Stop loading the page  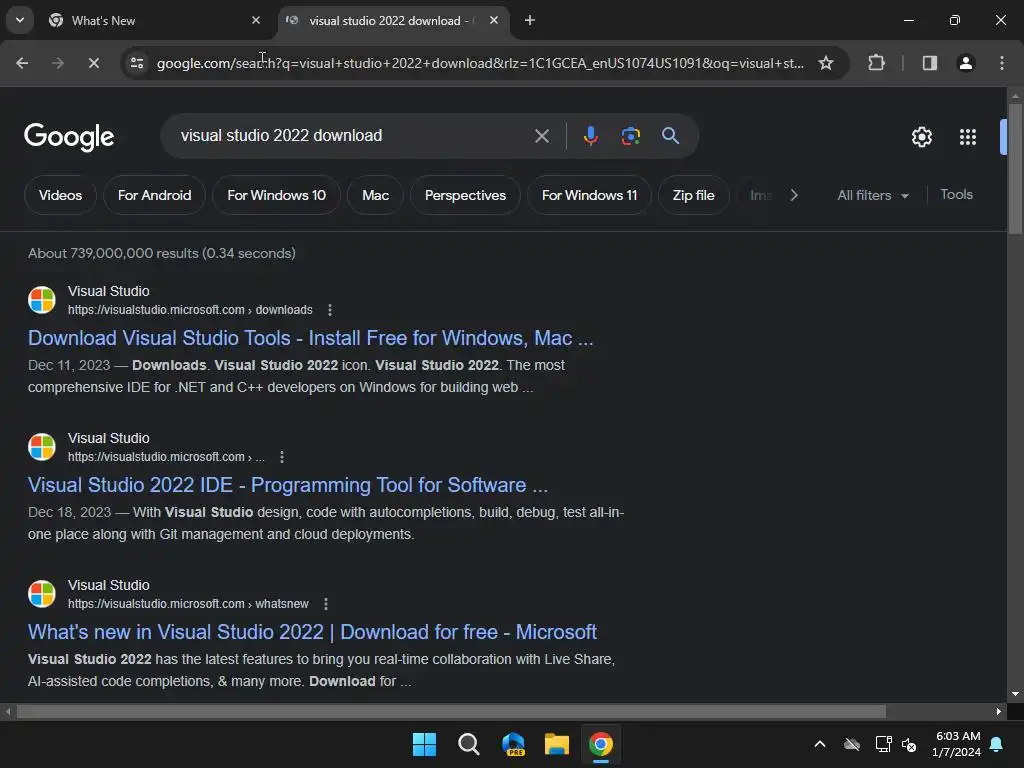coord(93,63)
